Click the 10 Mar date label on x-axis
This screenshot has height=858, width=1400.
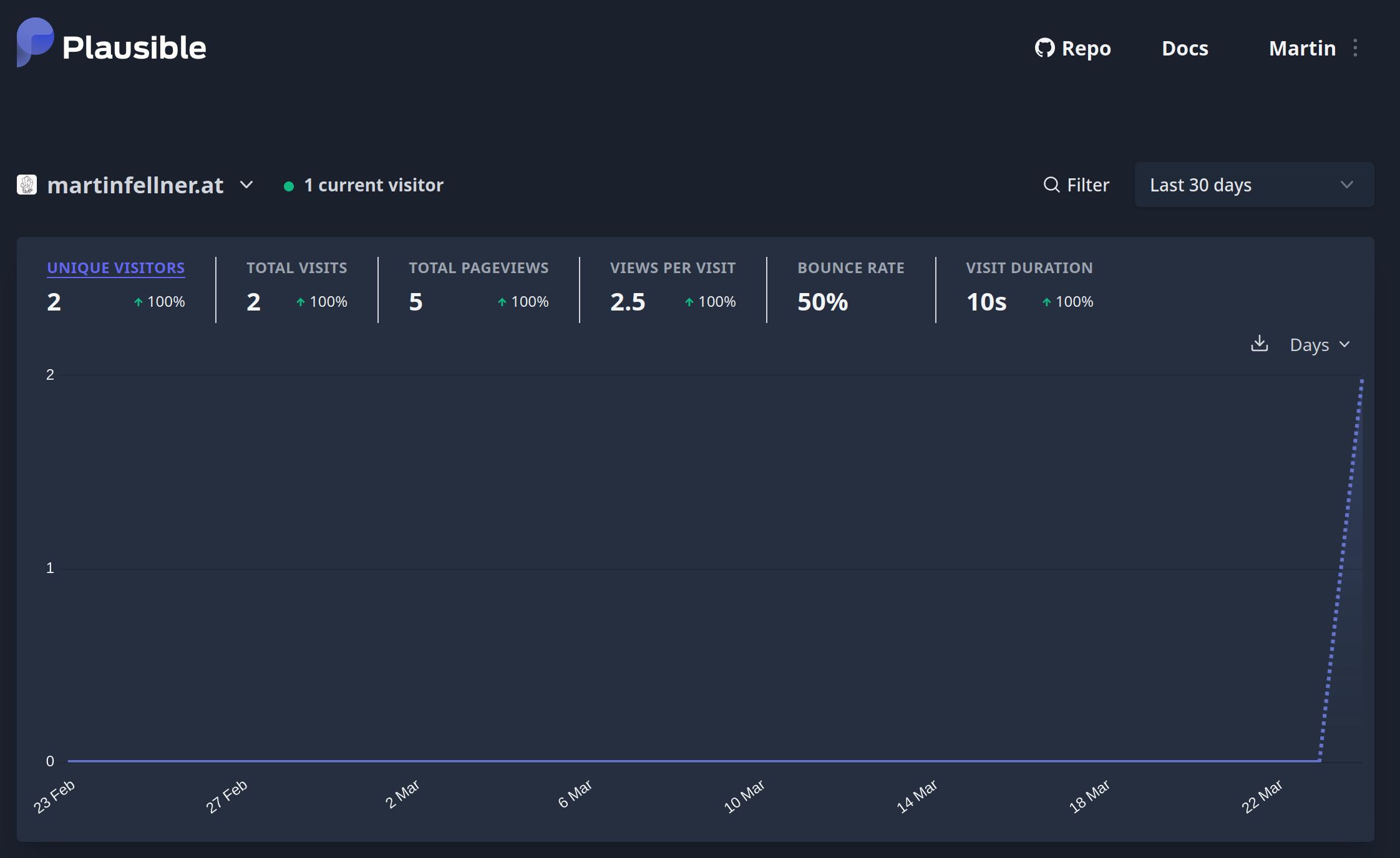point(744,796)
